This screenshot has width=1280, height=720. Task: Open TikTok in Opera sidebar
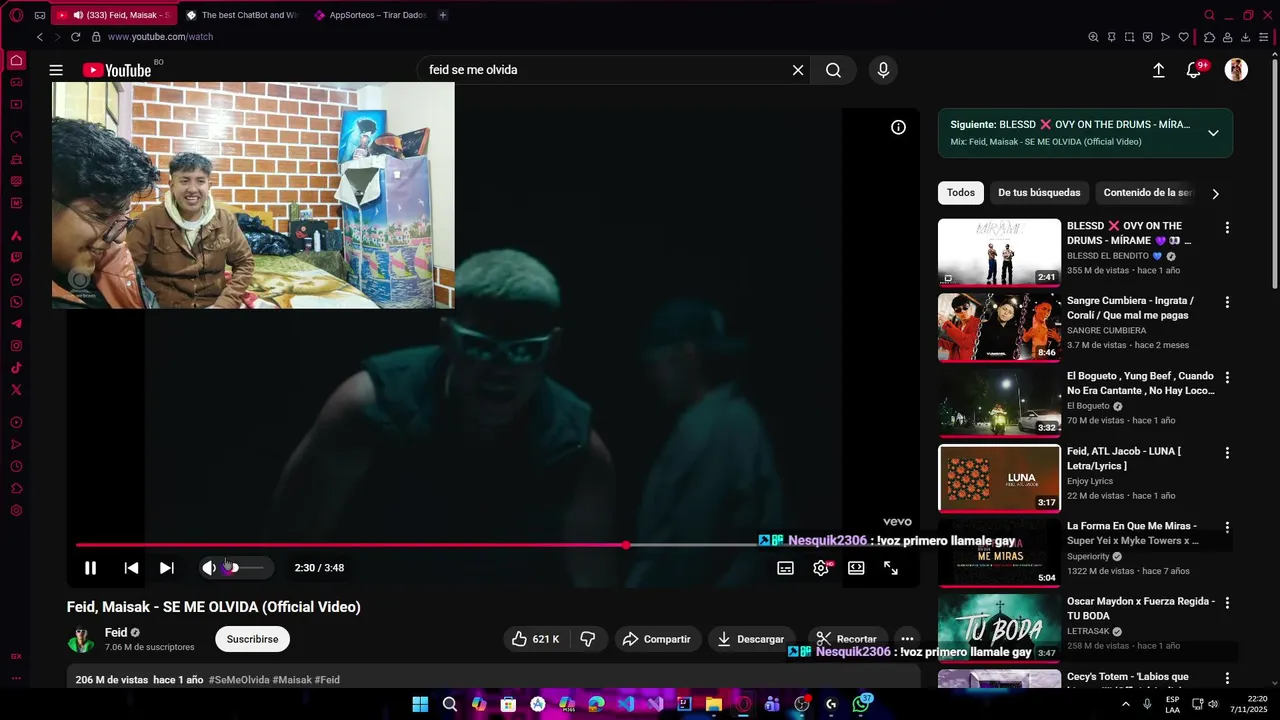click(16, 368)
